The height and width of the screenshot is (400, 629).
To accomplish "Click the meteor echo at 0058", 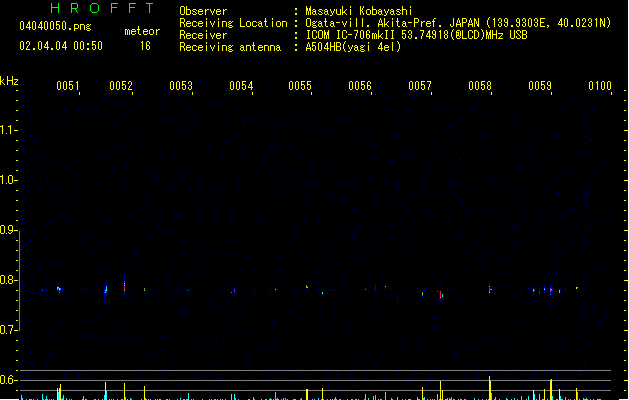I will (x=490, y=289).
